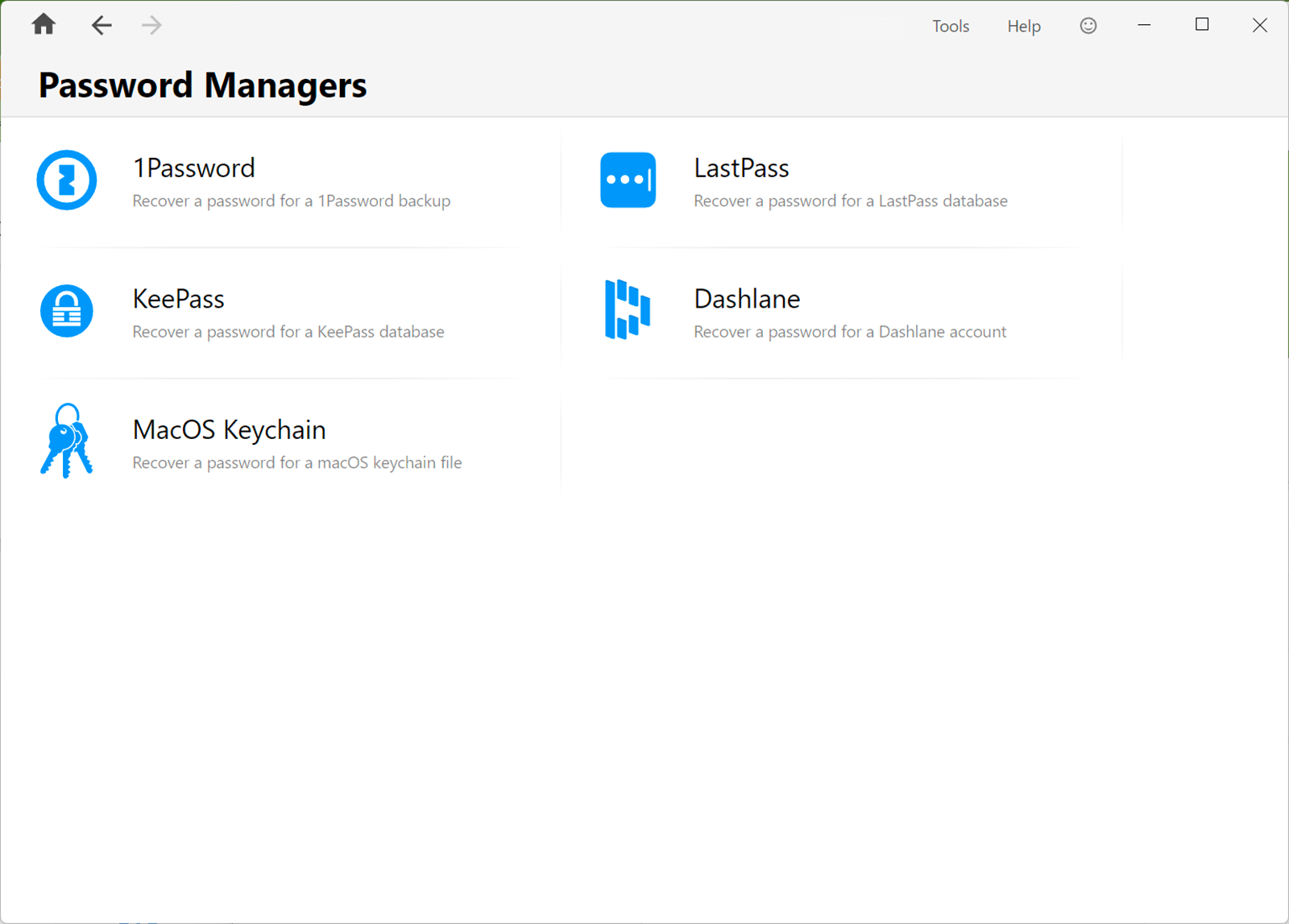Open KeePass database recovery
Image resolution: width=1289 pixels, height=924 pixels.
(x=178, y=299)
